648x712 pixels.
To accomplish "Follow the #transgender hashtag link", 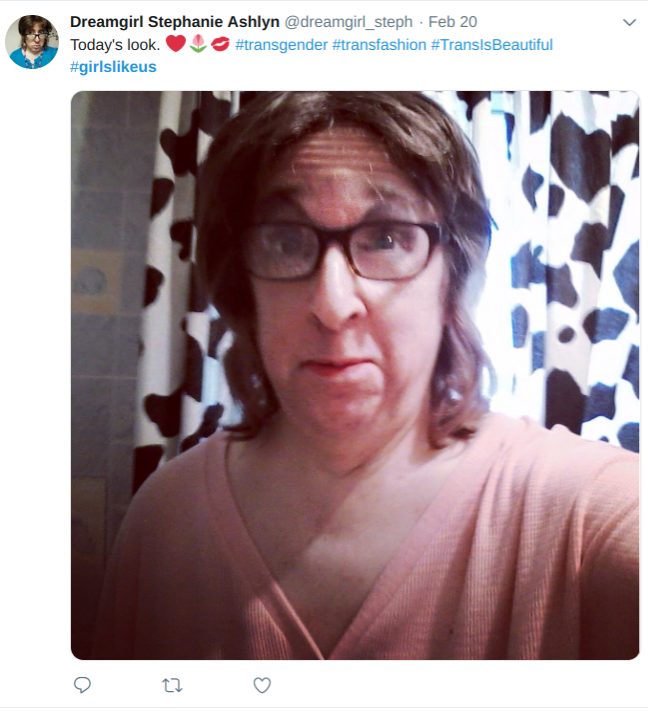I will [282, 44].
